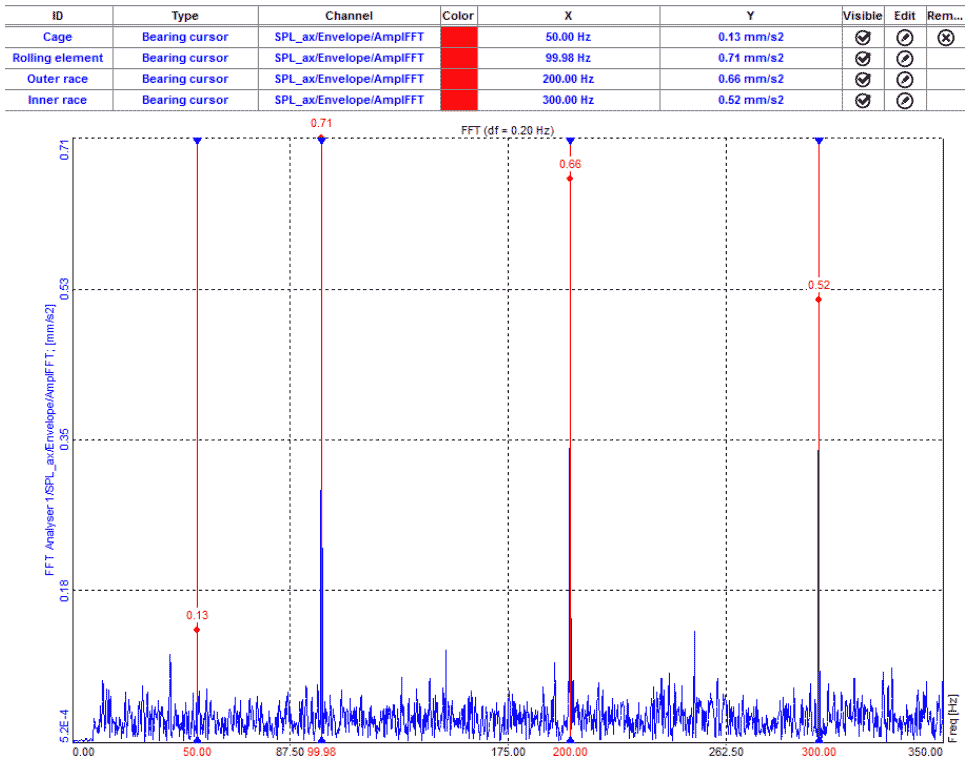Remove the Cage bearing cursor
The image size is (968, 770).
tap(946, 37)
